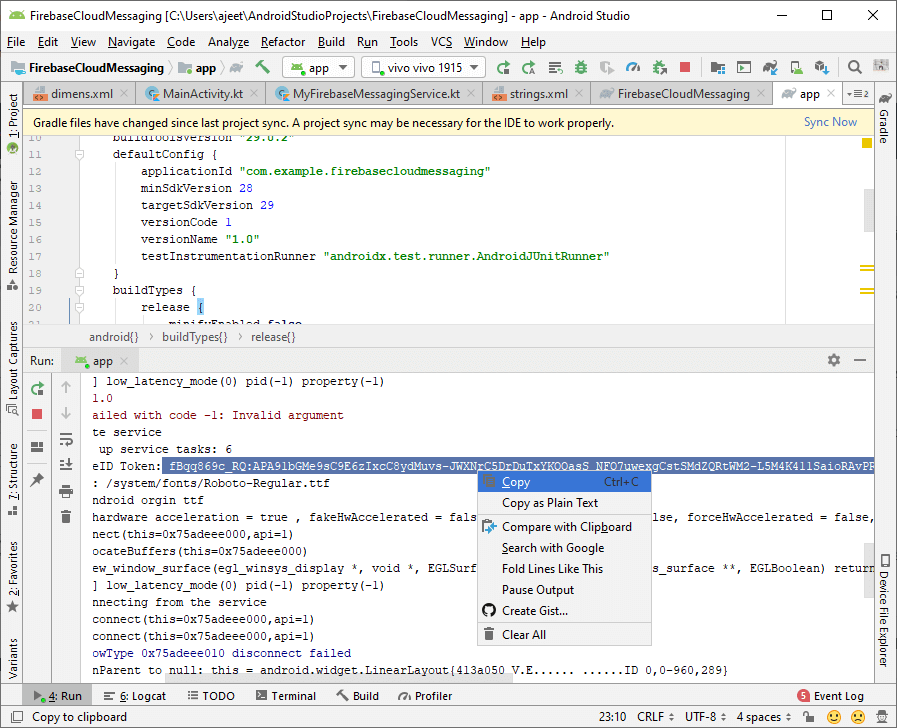Open the Gradle side panel
This screenshot has height=728, width=897.
tap(884, 117)
